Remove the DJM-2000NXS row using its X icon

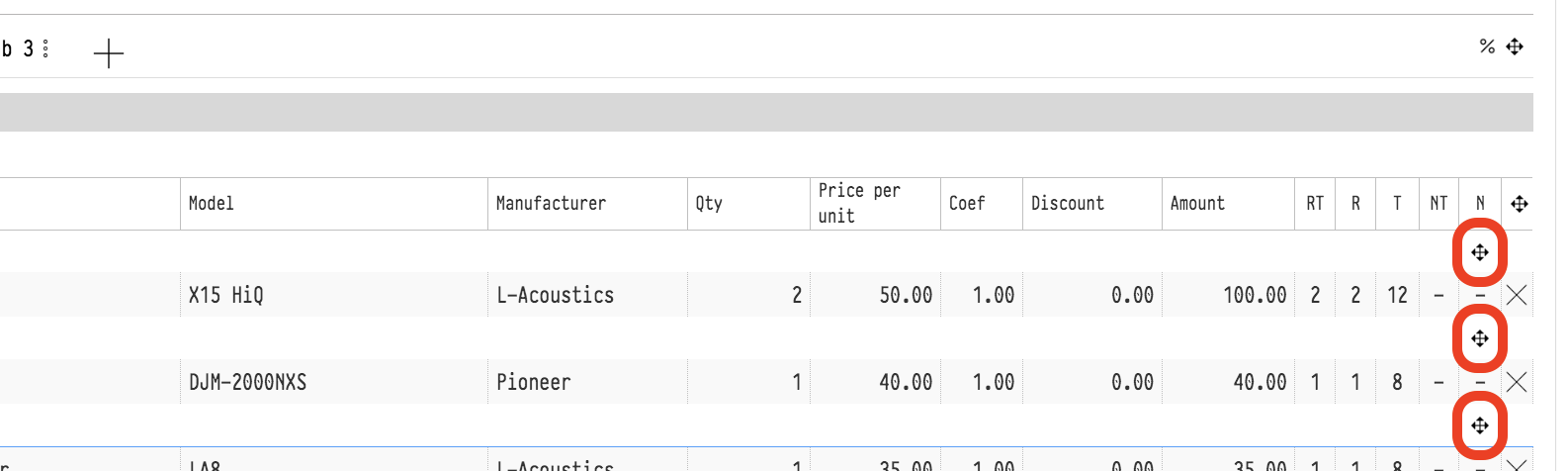pos(1517,382)
